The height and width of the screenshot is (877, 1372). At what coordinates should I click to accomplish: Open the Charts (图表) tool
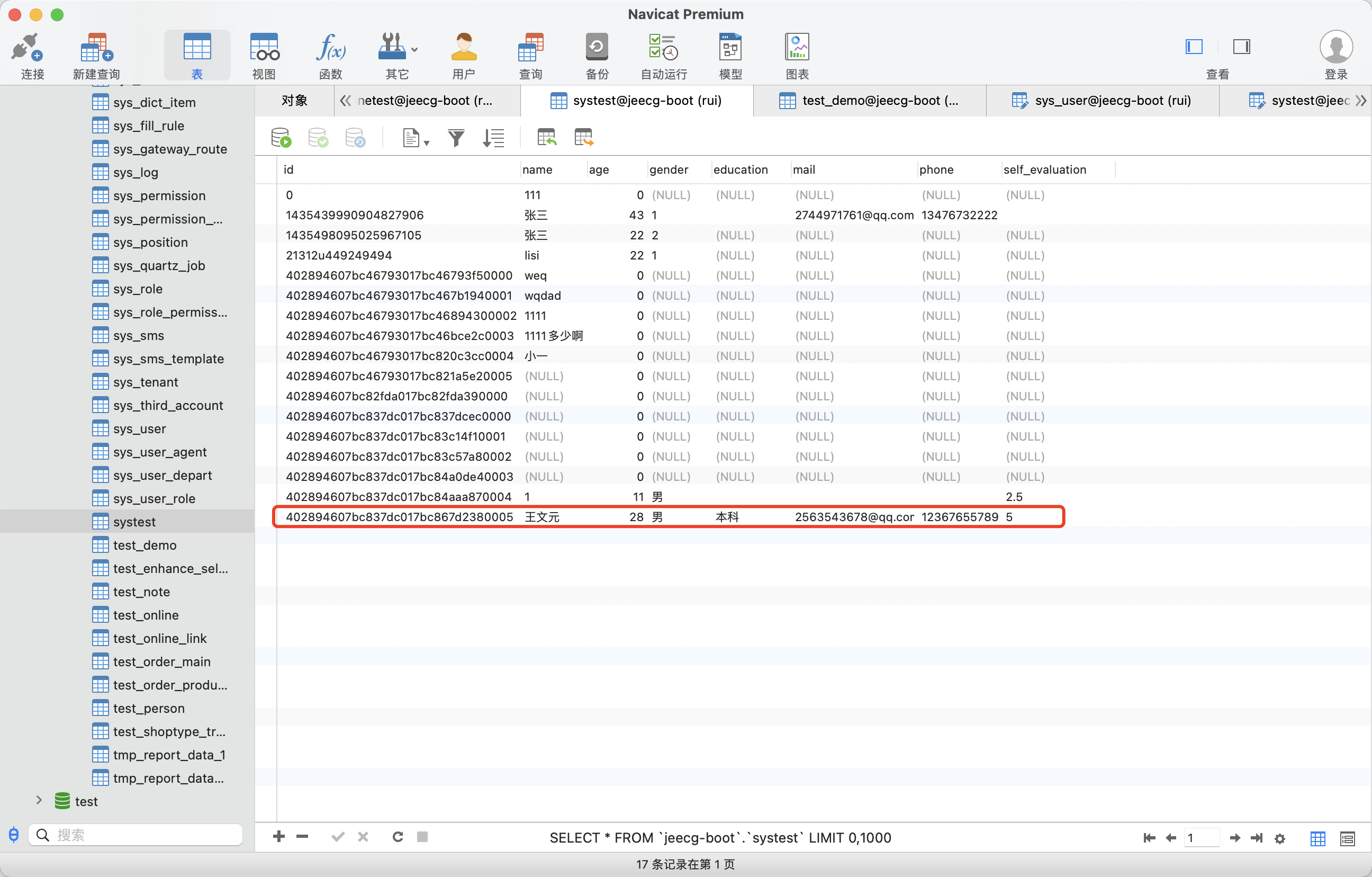click(x=797, y=55)
